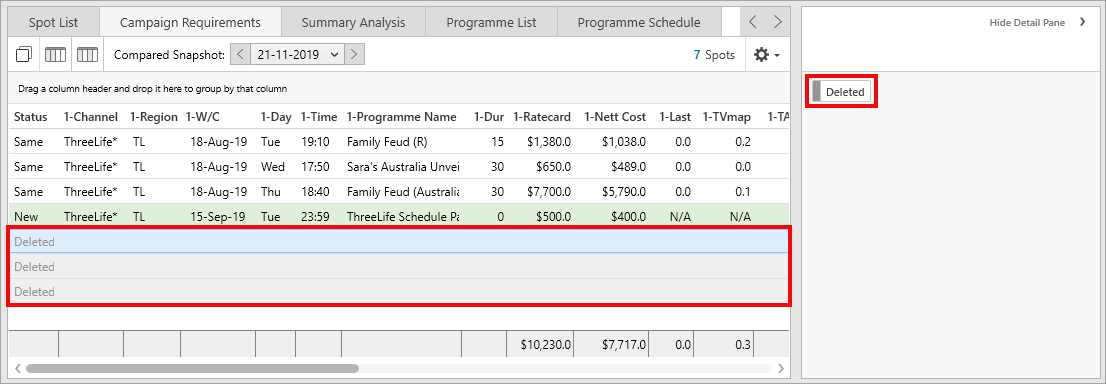The height and width of the screenshot is (384, 1106).
Task: Click the $5,790.0 nett cost cell
Action: [x=624, y=191]
